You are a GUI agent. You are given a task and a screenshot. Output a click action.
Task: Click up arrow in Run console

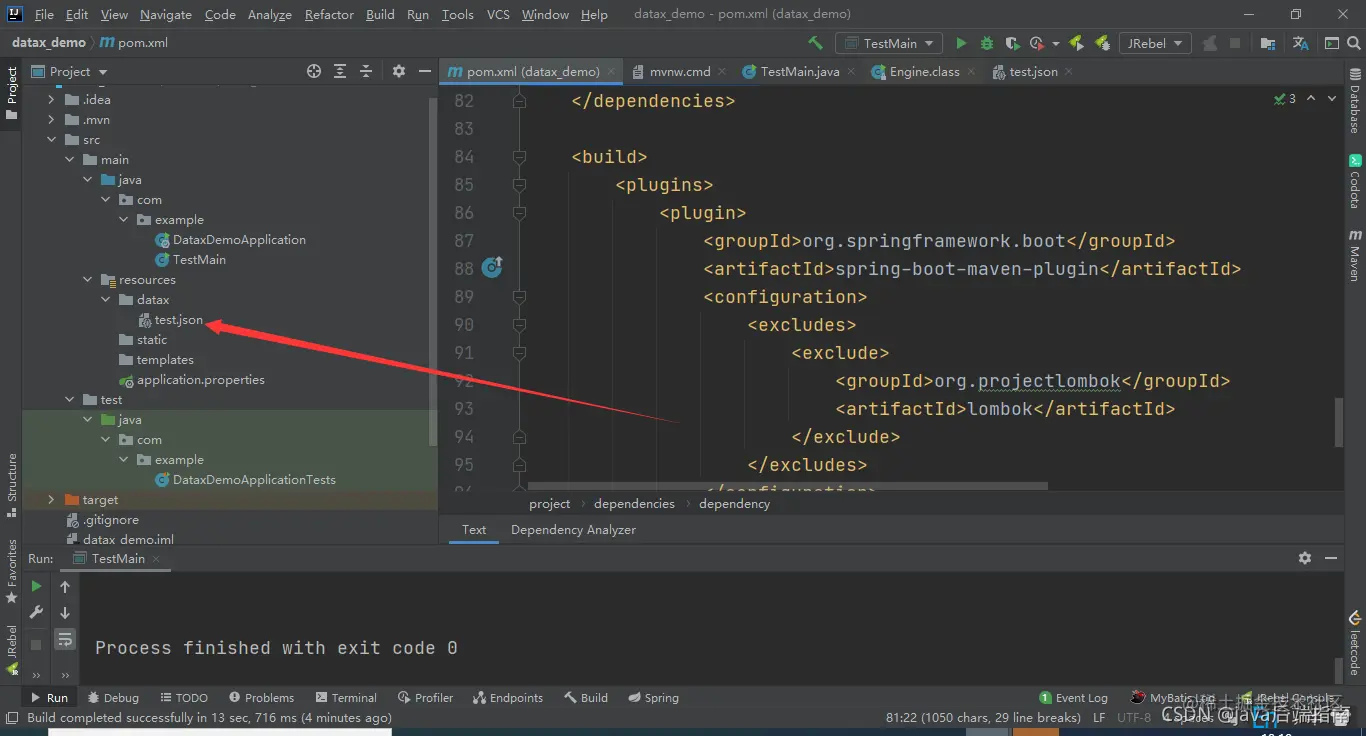[x=65, y=587]
